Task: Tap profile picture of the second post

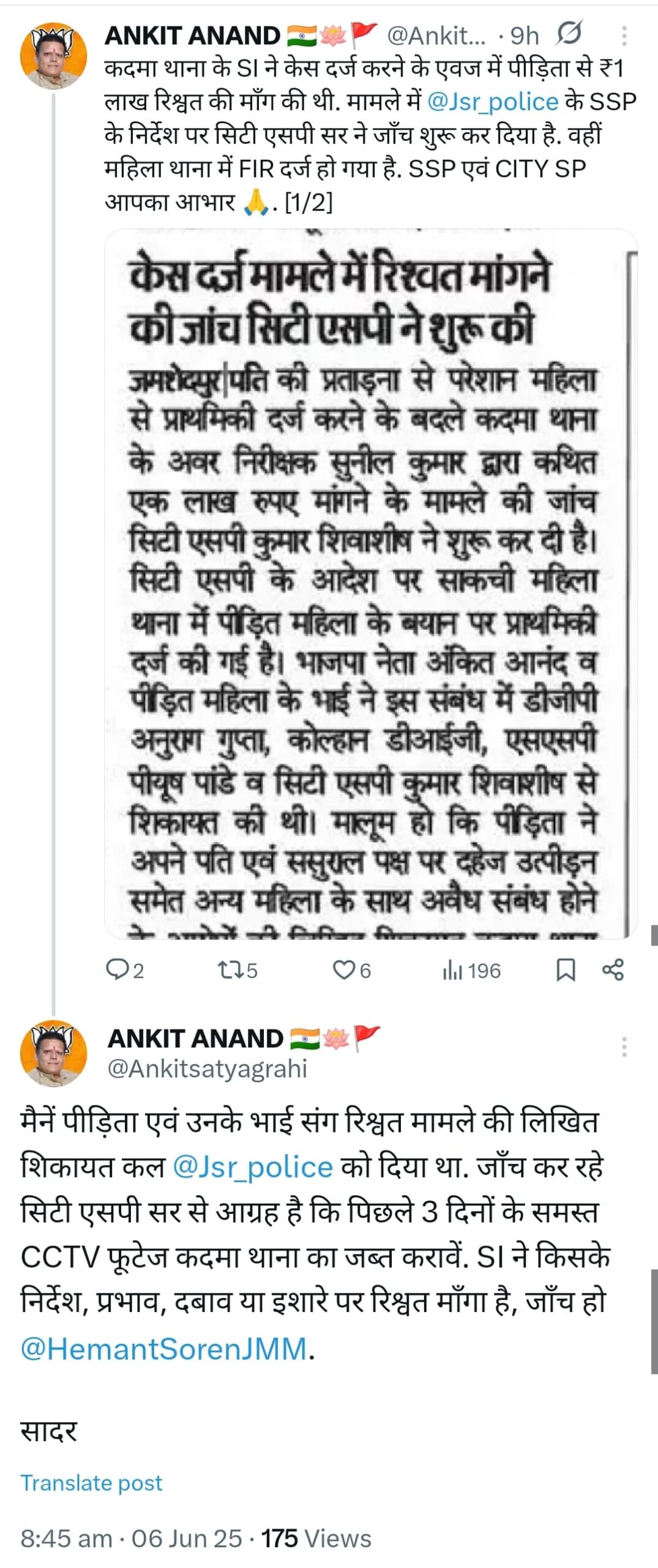Action: coord(54,1053)
